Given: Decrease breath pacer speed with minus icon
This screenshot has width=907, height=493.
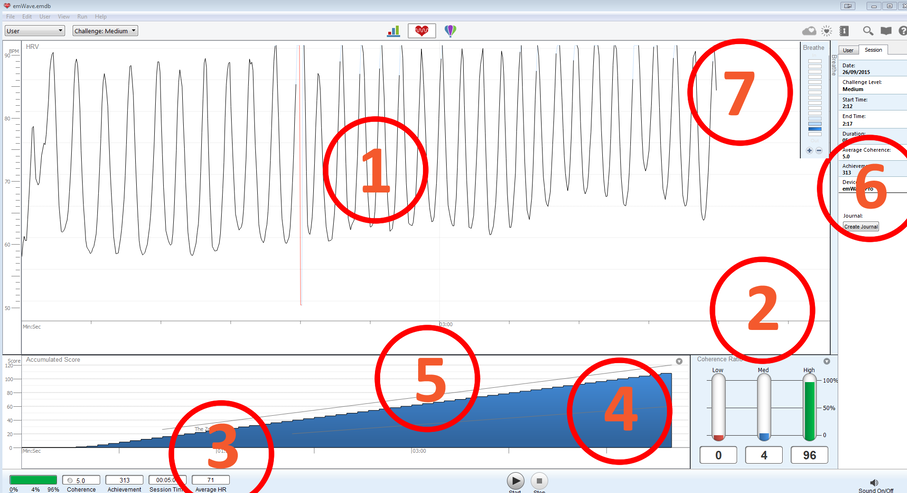Looking at the screenshot, I should point(819,150).
